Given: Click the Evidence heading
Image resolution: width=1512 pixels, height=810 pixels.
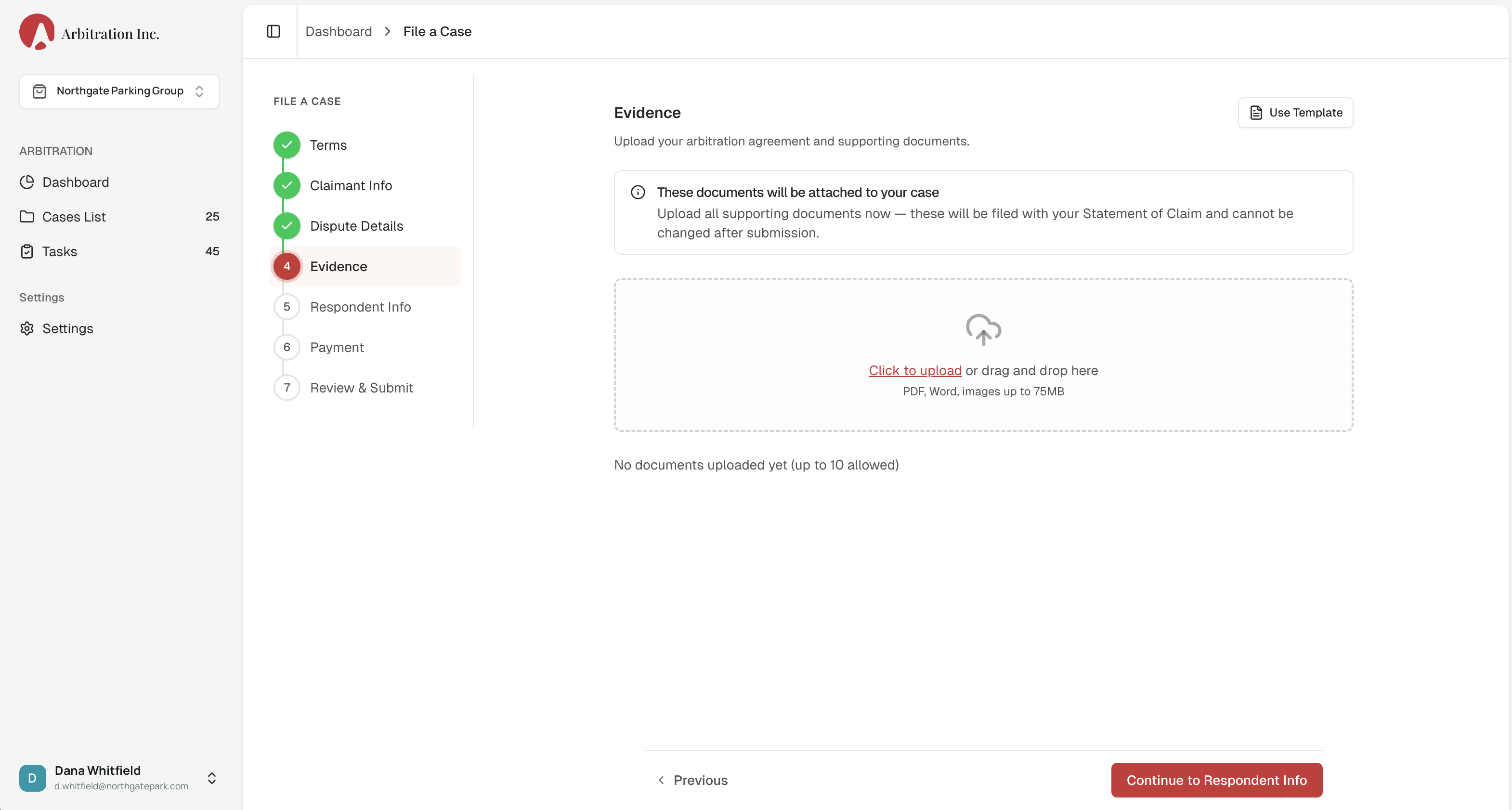Looking at the screenshot, I should coord(647,113).
